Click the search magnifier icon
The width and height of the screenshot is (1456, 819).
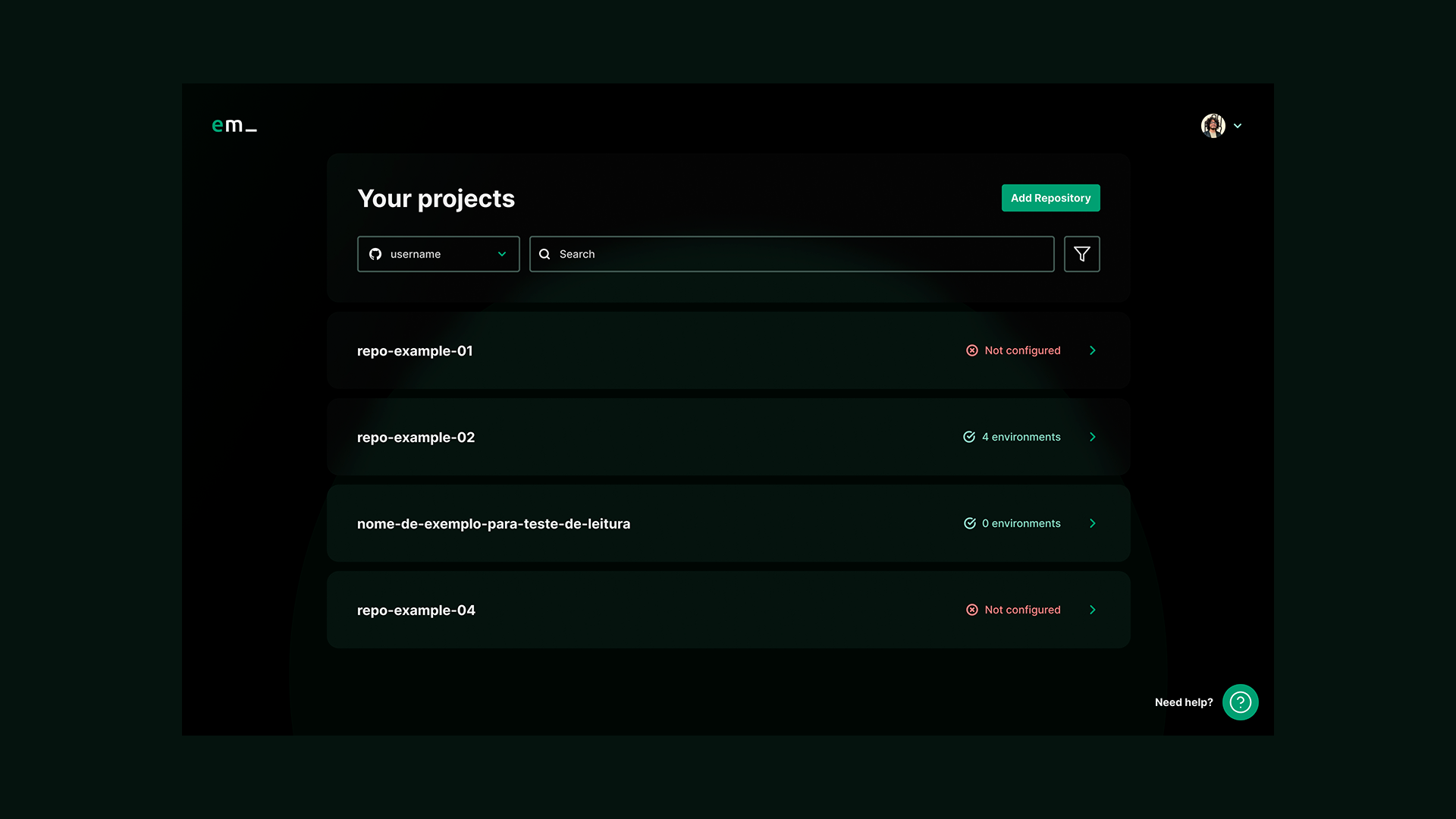coord(544,254)
